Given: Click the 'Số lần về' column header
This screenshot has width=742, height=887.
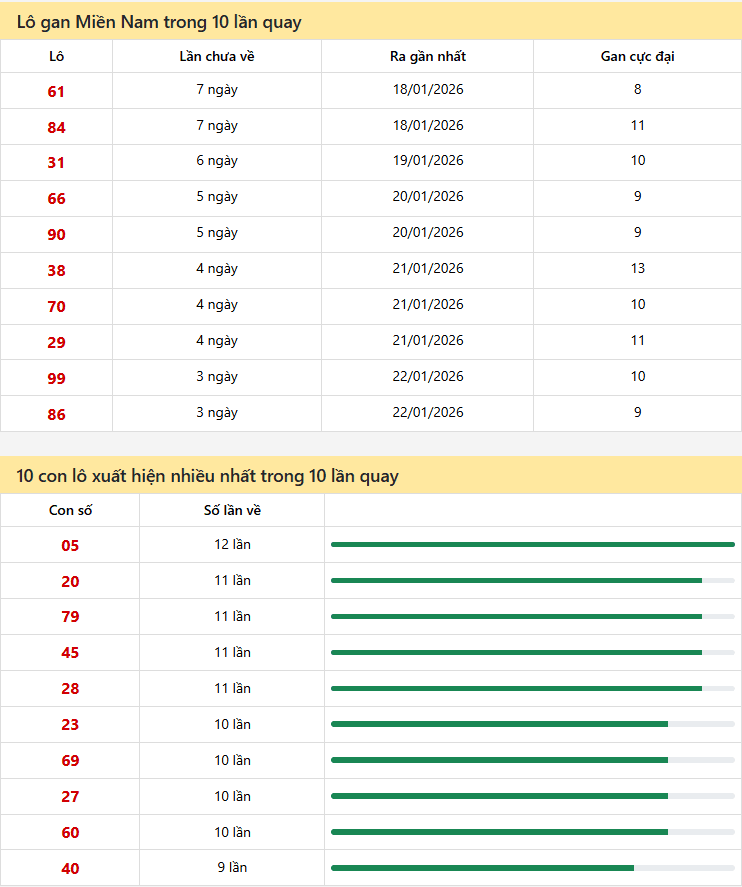Looking at the screenshot, I should point(232,510).
